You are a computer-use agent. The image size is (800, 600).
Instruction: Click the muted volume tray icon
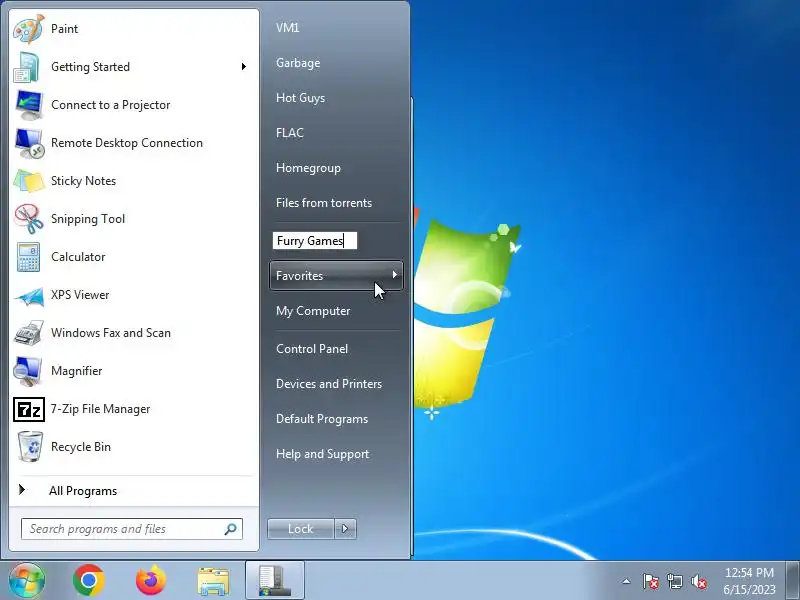point(698,581)
